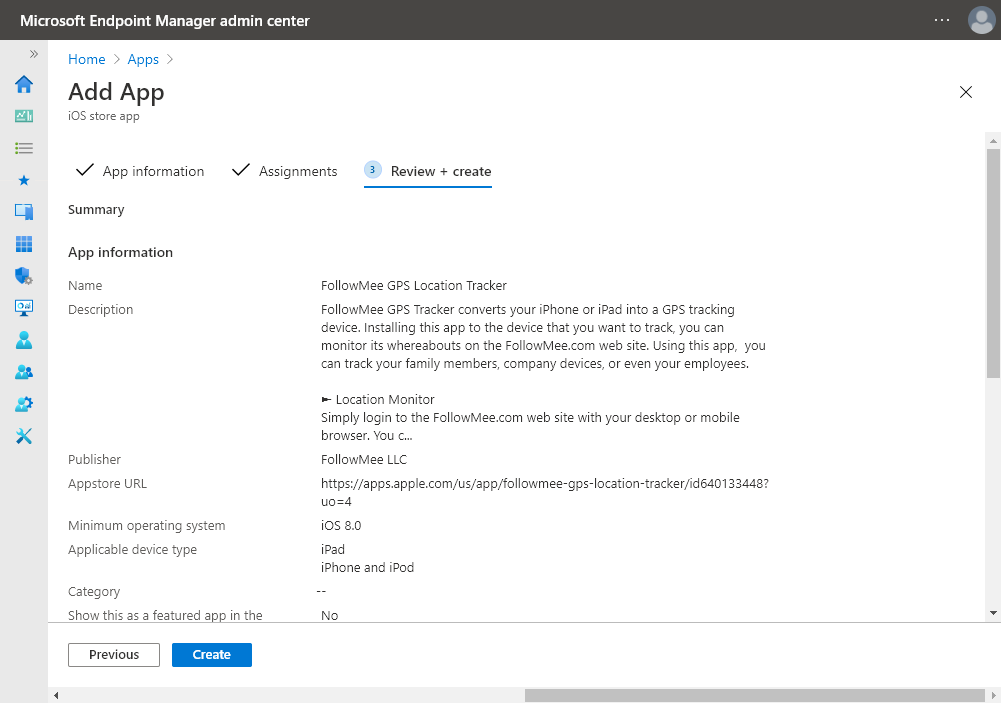1001x703 pixels.
Task: Click the Minimum operating system label
Action: coord(147,525)
